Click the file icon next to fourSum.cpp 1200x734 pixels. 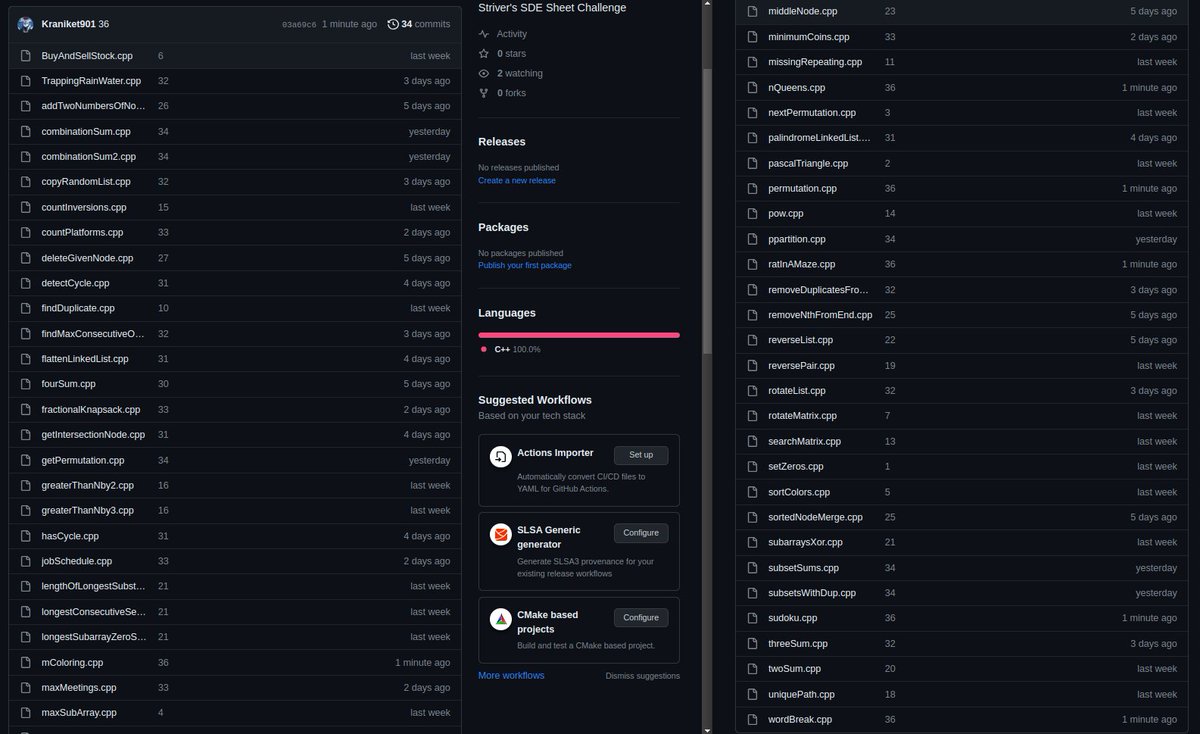[x=26, y=384]
